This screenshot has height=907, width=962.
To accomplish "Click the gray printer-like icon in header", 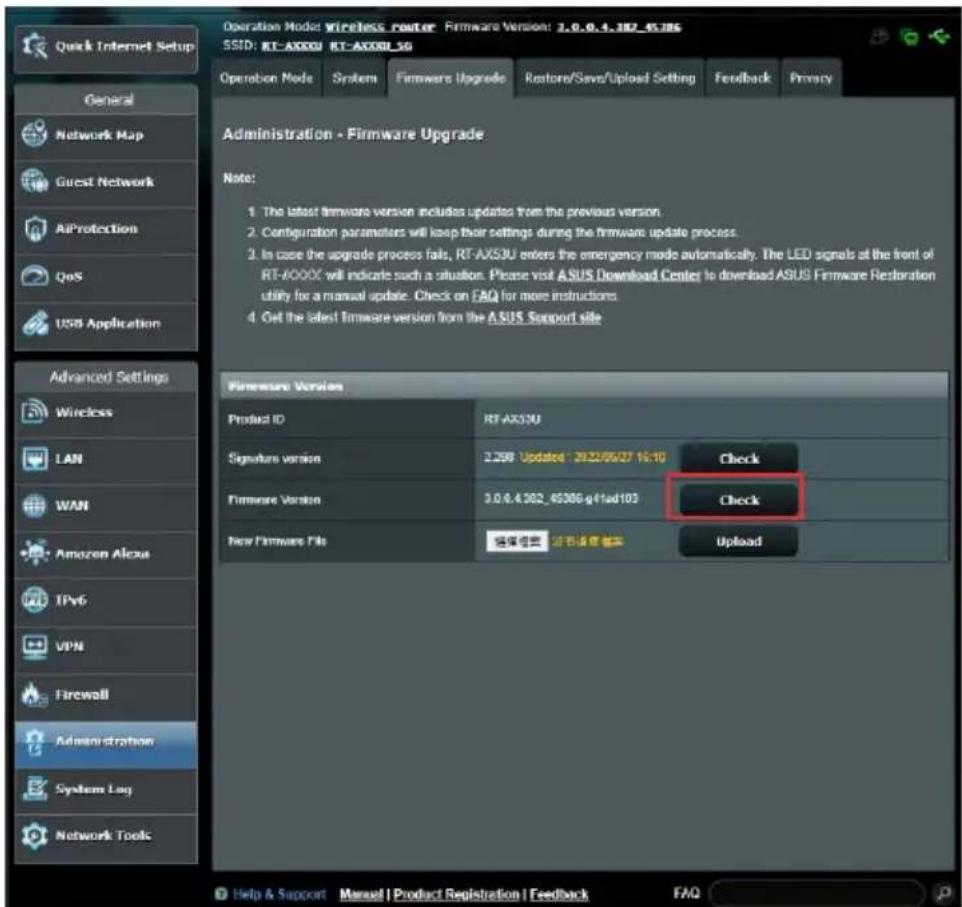I will click(x=879, y=37).
